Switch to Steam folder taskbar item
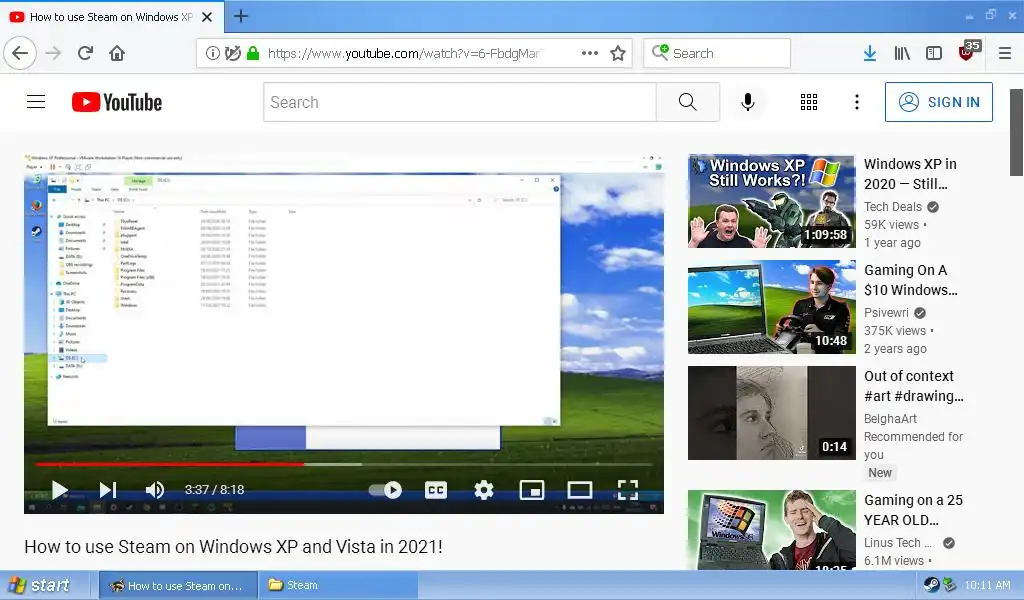The image size is (1024, 600). (338, 585)
